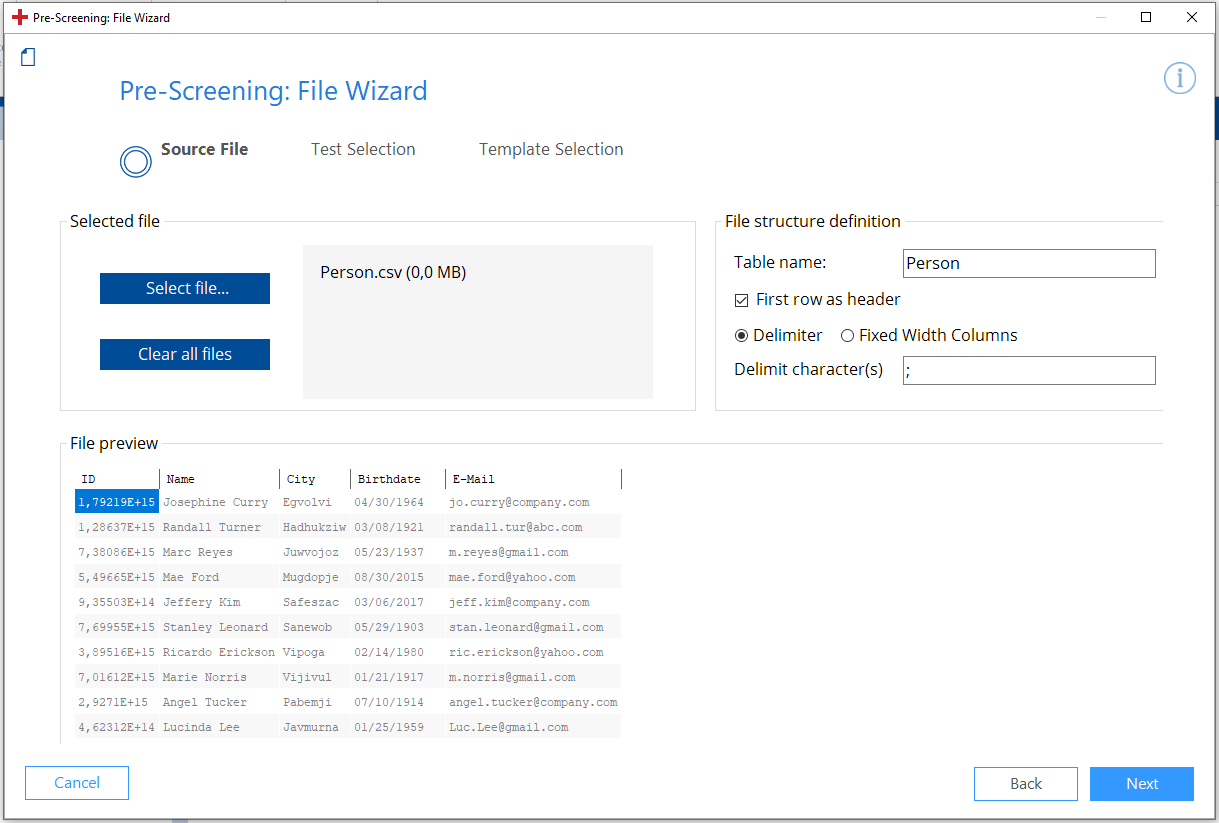Click the document icon at top-left
This screenshot has width=1219, height=823.
point(28,58)
